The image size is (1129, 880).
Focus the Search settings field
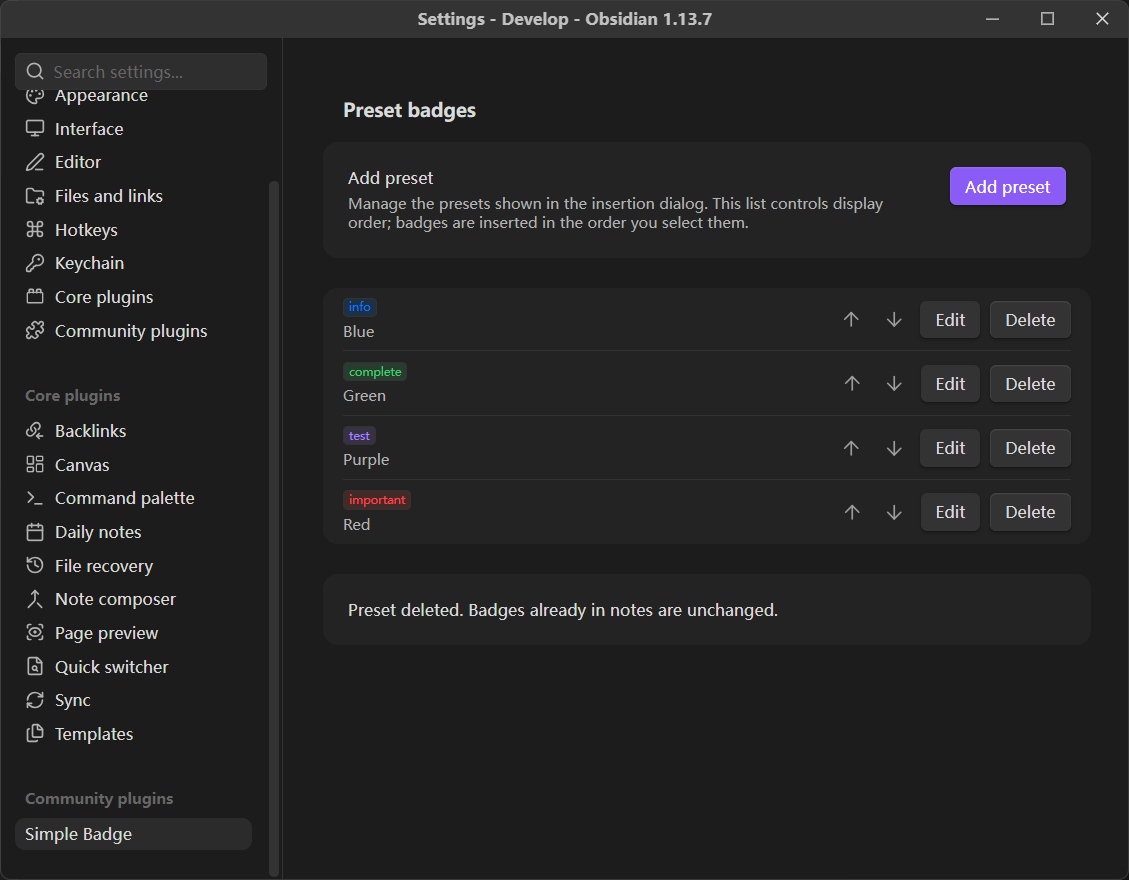[141, 71]
